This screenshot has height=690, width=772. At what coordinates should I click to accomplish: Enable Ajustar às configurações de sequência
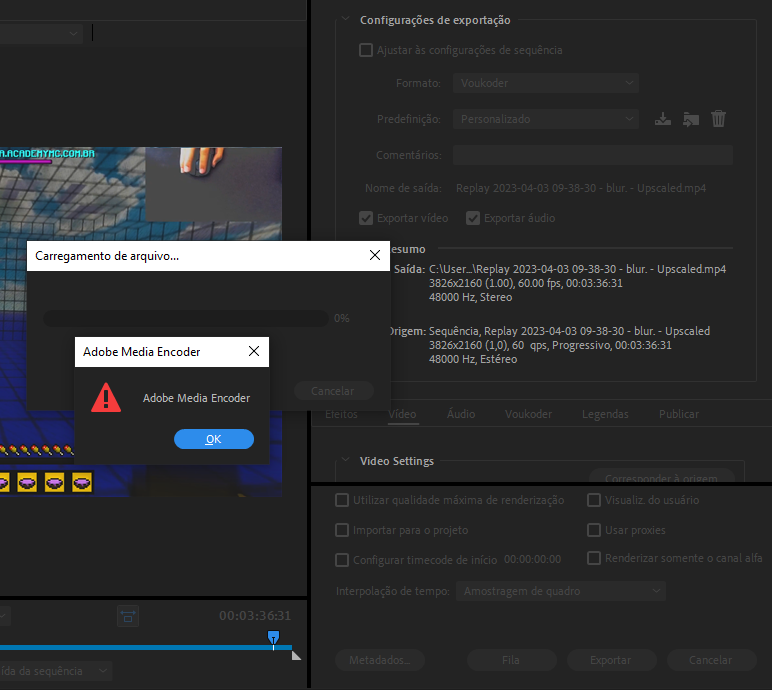(x=366, y=50)
